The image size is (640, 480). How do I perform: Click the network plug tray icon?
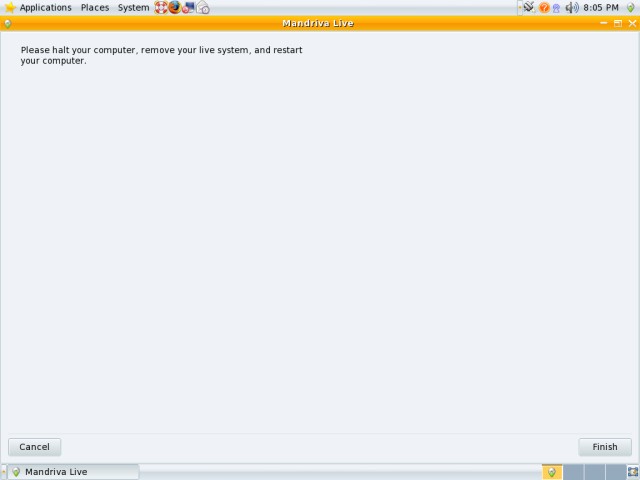(529, 7)
